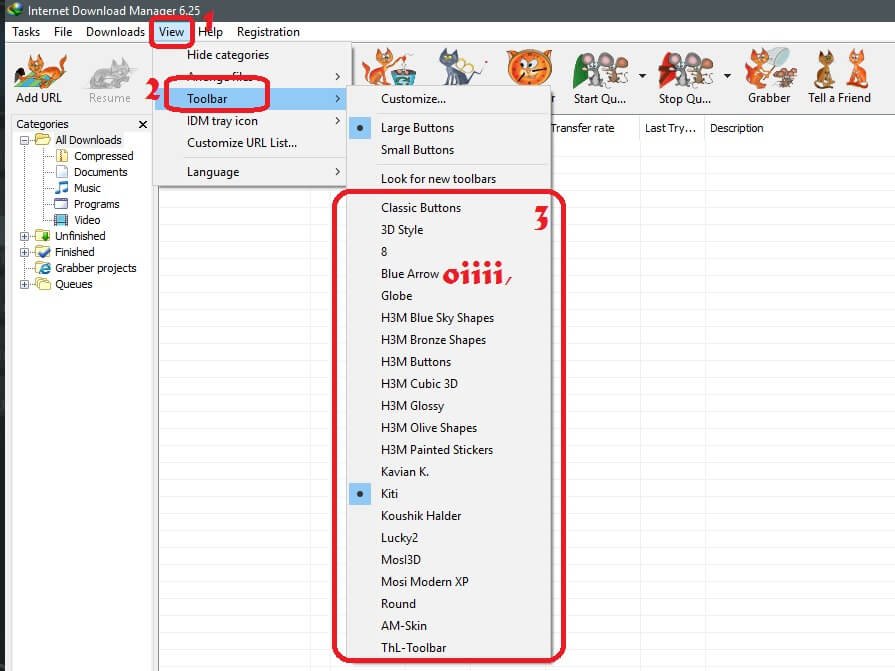This screenshot has height=671, width=895.
Task: Click the Start Queue mice icon
Action: pos(600,70)
